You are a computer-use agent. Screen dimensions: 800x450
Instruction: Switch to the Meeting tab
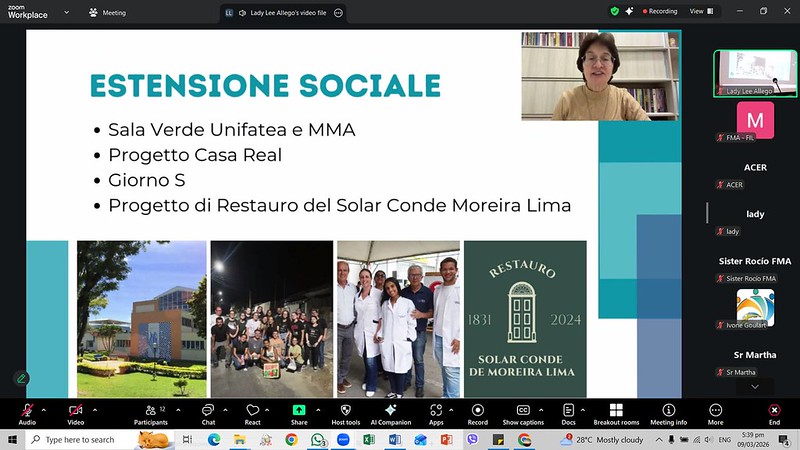[108, 12]
